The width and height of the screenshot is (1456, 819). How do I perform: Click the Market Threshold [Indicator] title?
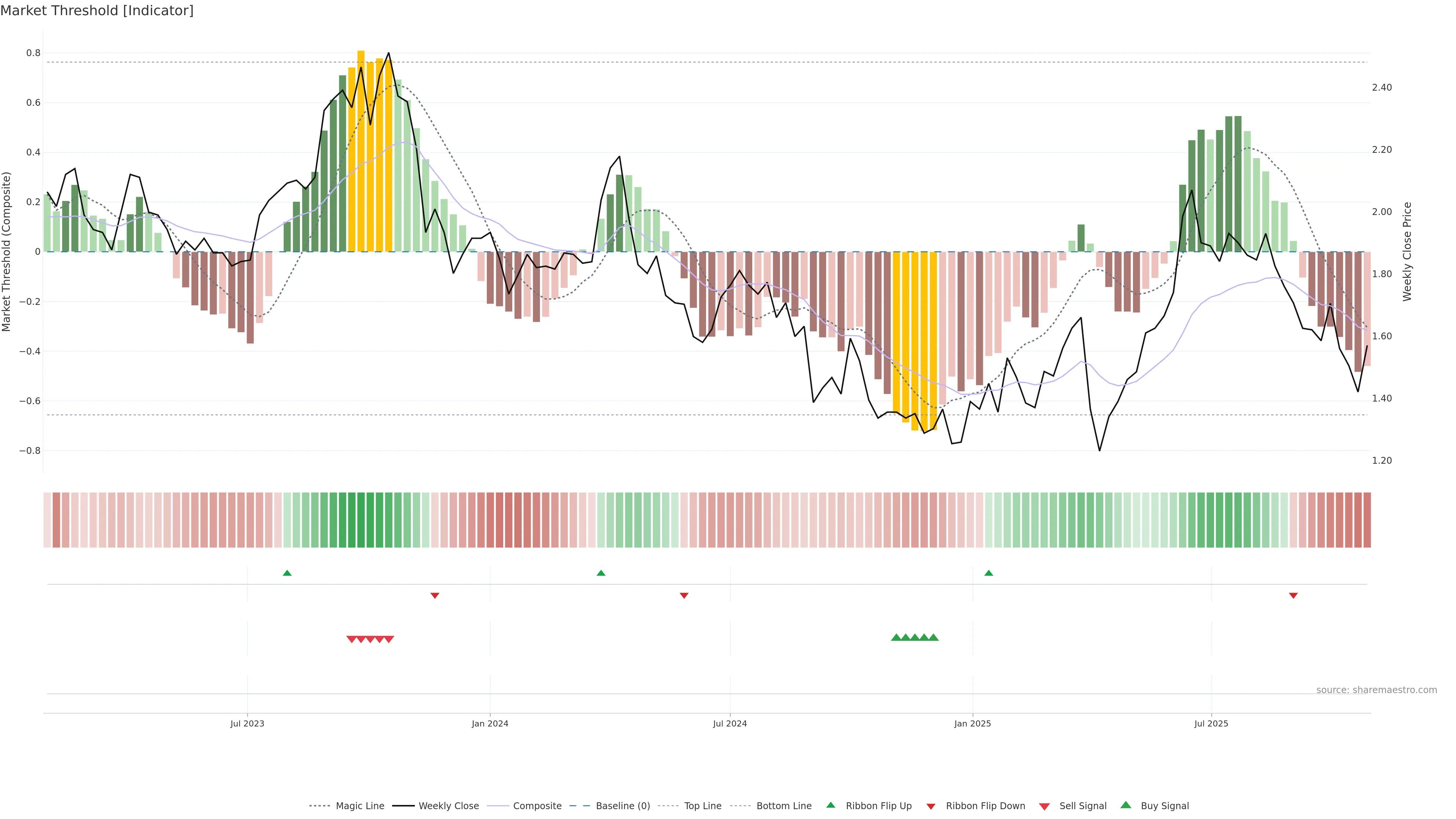point(97,11)
